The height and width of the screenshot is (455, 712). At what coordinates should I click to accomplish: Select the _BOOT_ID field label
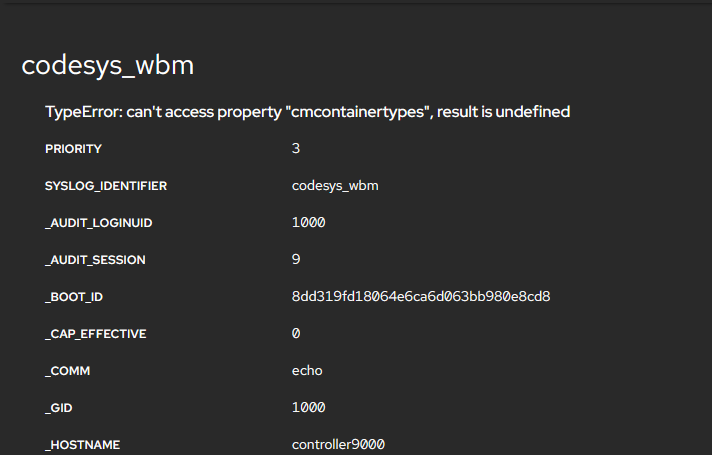74,297
